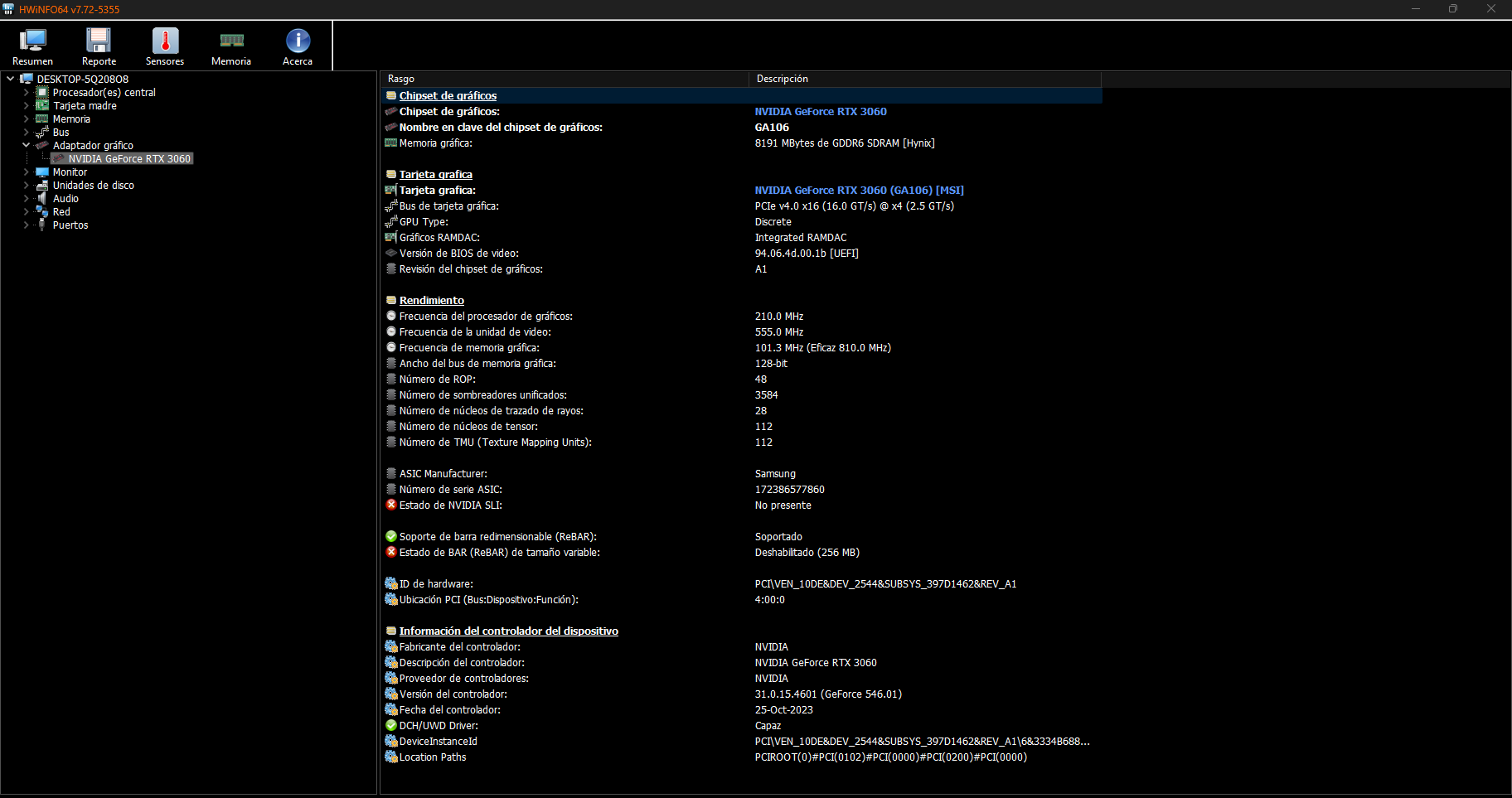Screen dimensions: 1512x798
Task: Click the Reporte save report icon
Action: pyautogui.click(x=99, y=47)
